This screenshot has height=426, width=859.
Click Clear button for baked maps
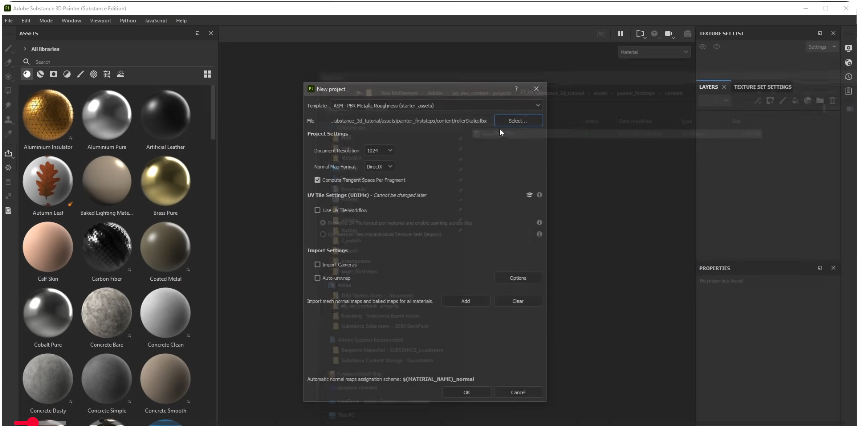(x=518, y=301)
